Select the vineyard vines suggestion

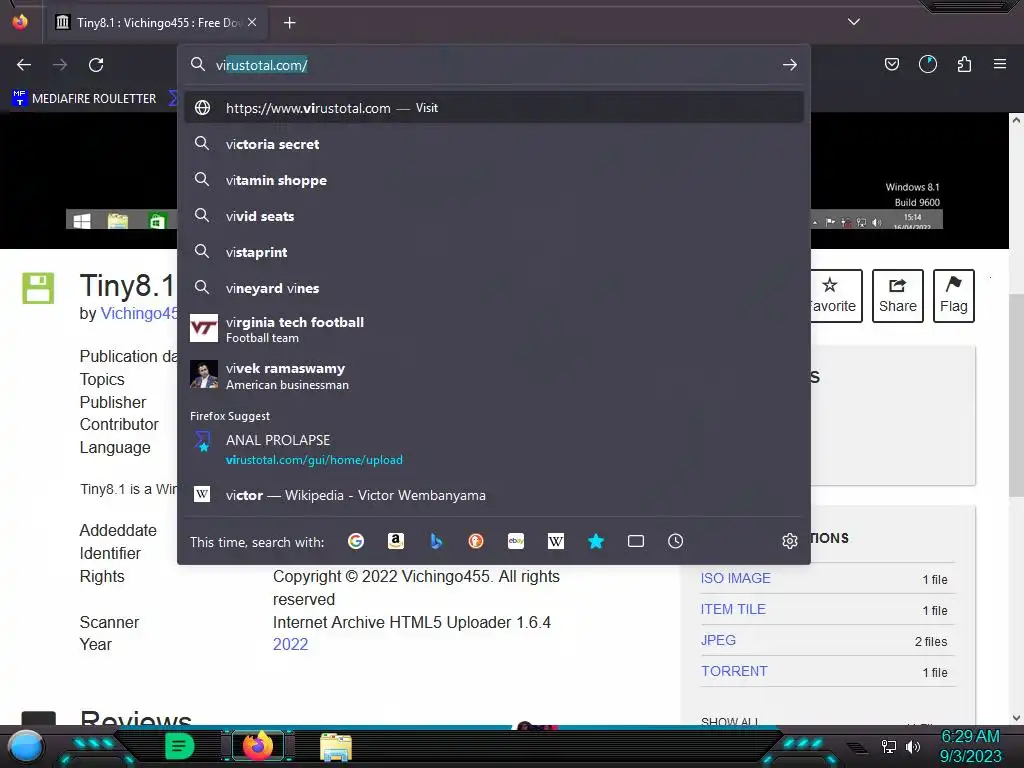click(x=494, y=288)
